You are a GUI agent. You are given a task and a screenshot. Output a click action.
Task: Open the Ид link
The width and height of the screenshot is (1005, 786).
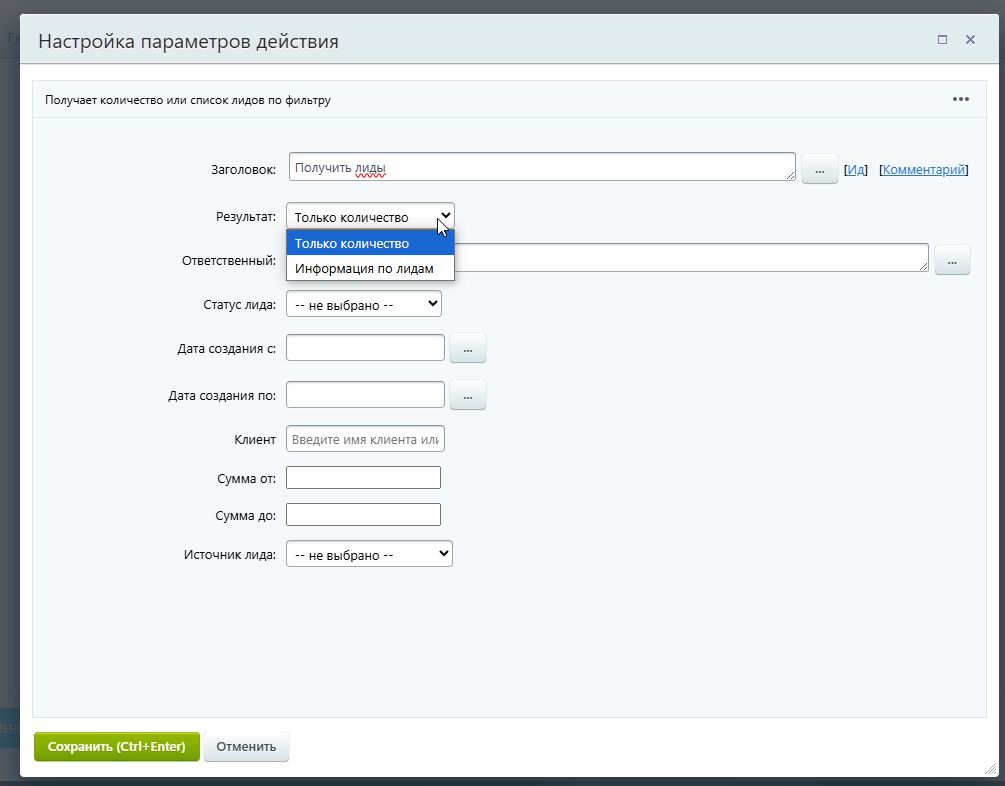[x=857, y=170]
